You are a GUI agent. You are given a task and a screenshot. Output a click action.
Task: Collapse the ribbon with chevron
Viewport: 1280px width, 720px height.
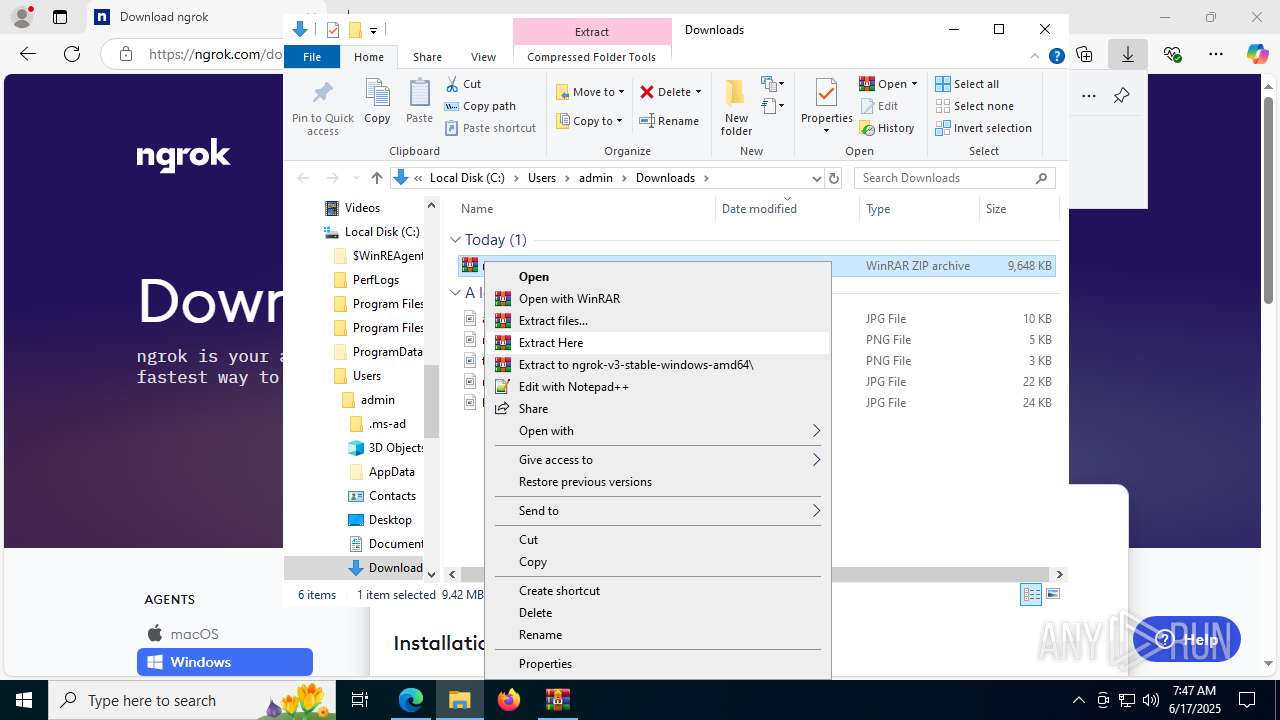pyautogui.click(x=1035, y=57)
